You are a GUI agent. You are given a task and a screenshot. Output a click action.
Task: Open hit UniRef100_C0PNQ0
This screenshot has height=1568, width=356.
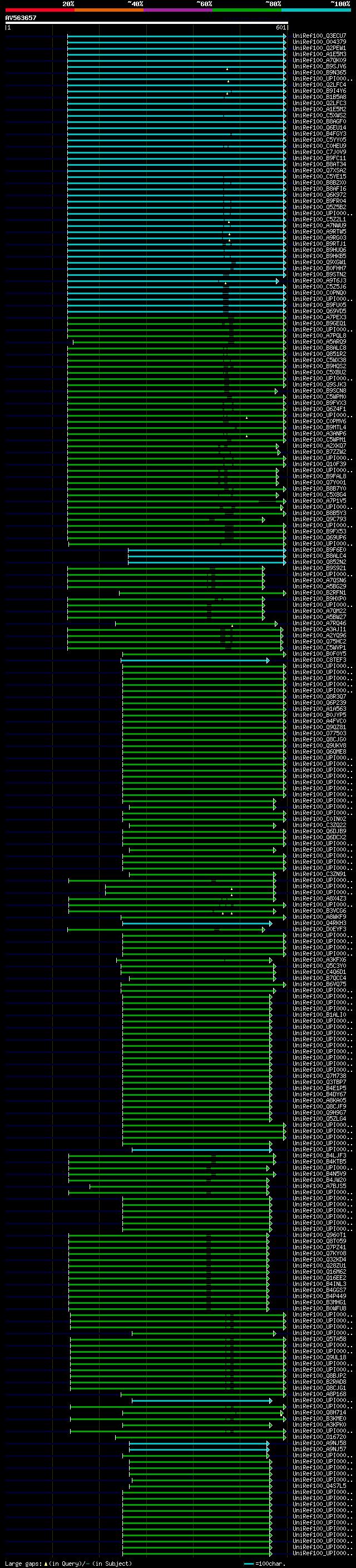[x=319, y=293]
